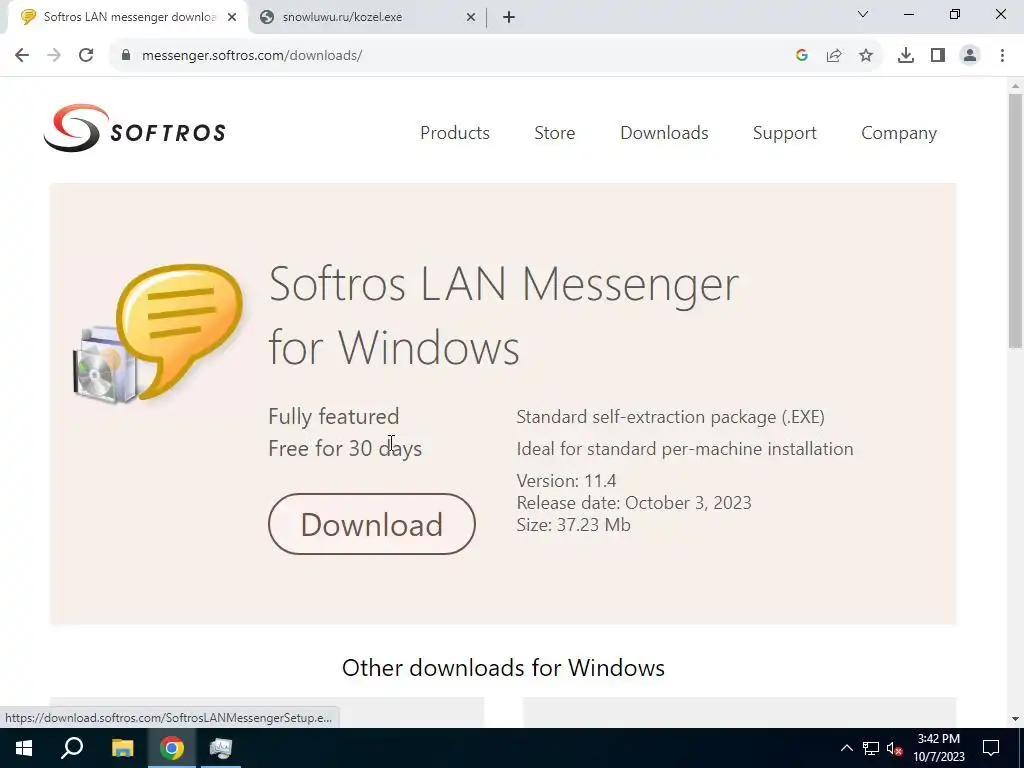Switch to the snowluwu.ru/kozel.exe tab

(x=366, y=18)
